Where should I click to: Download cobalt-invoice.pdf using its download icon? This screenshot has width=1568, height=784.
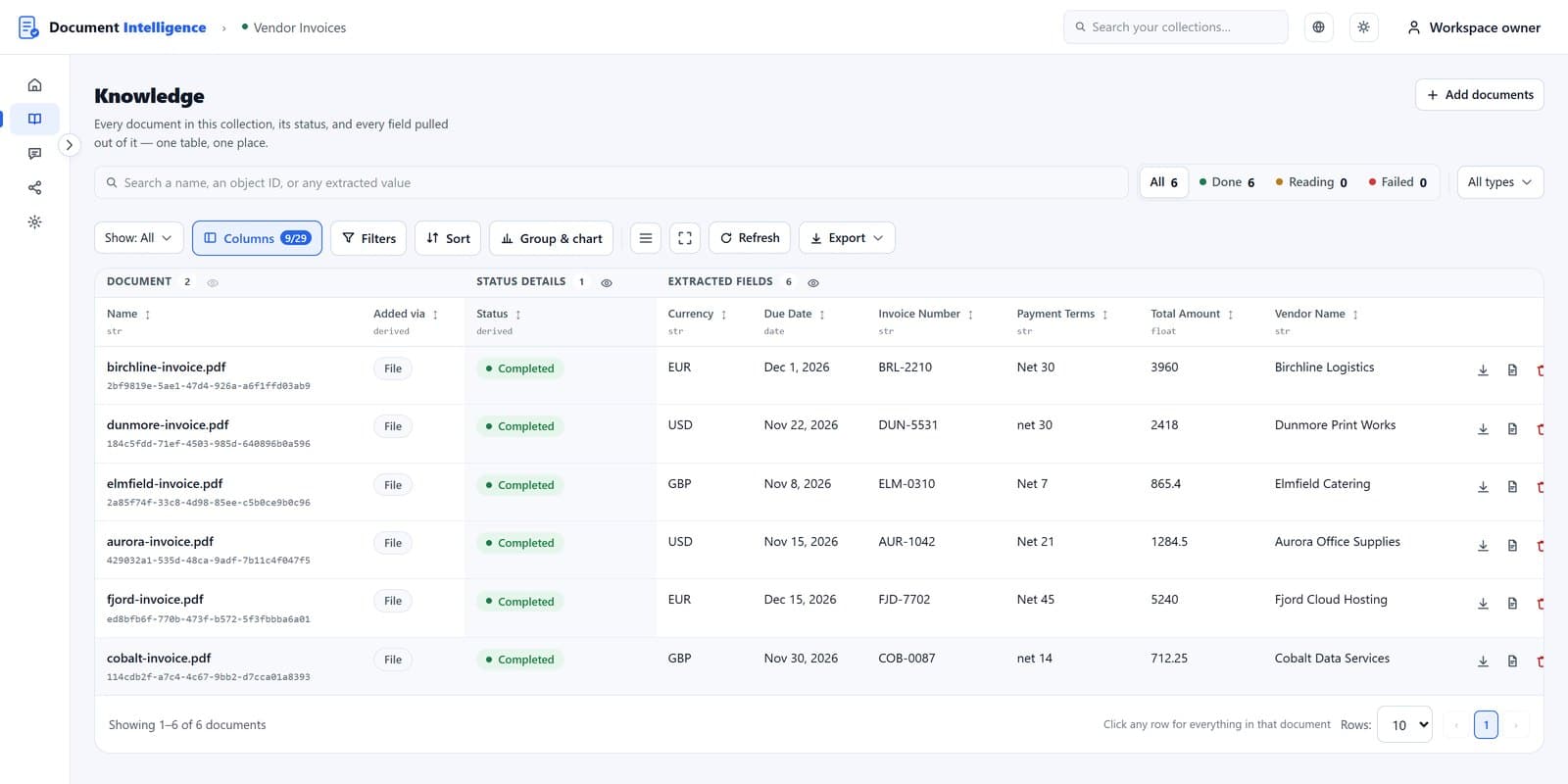click(x=1483, y=661)
